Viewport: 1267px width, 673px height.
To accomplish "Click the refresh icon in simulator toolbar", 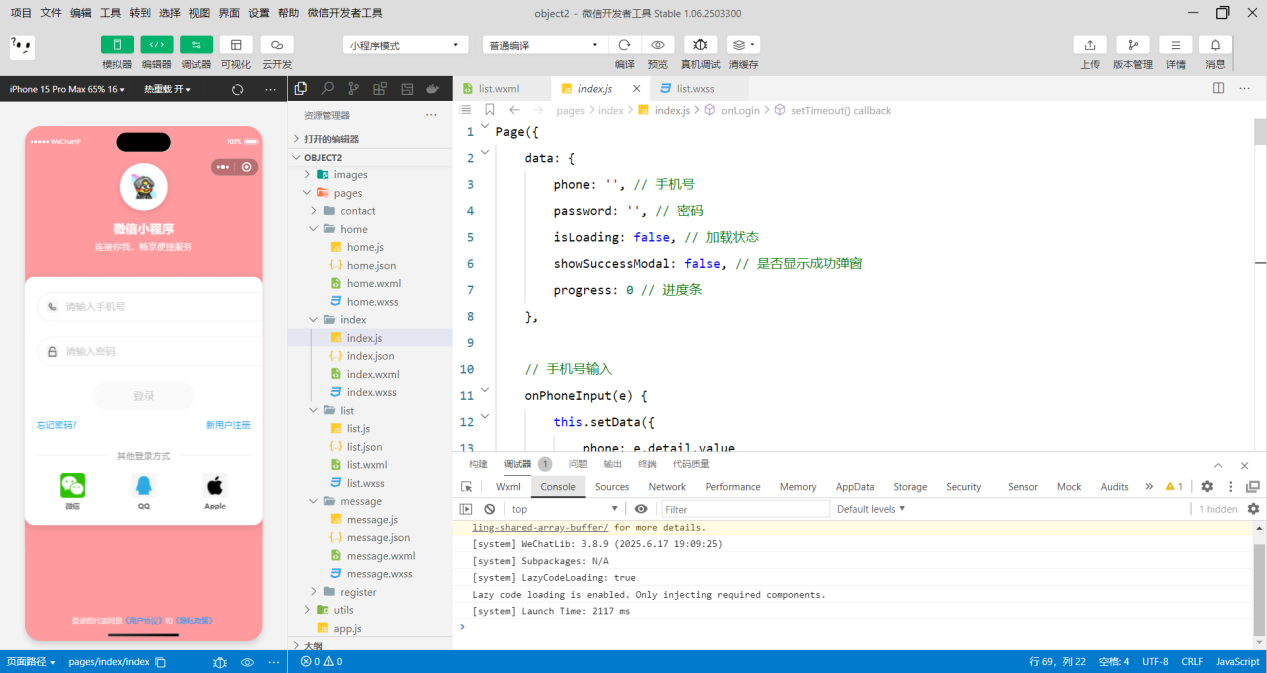I will pos(237,89).
